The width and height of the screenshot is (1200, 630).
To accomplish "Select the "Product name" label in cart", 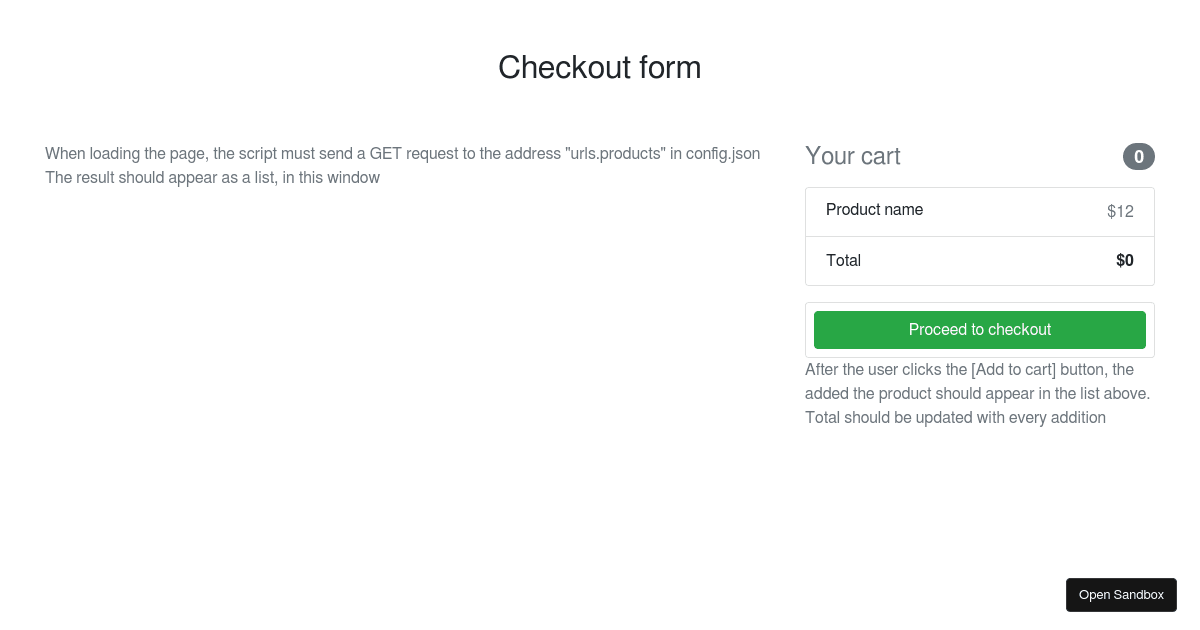I will (874, 210).
